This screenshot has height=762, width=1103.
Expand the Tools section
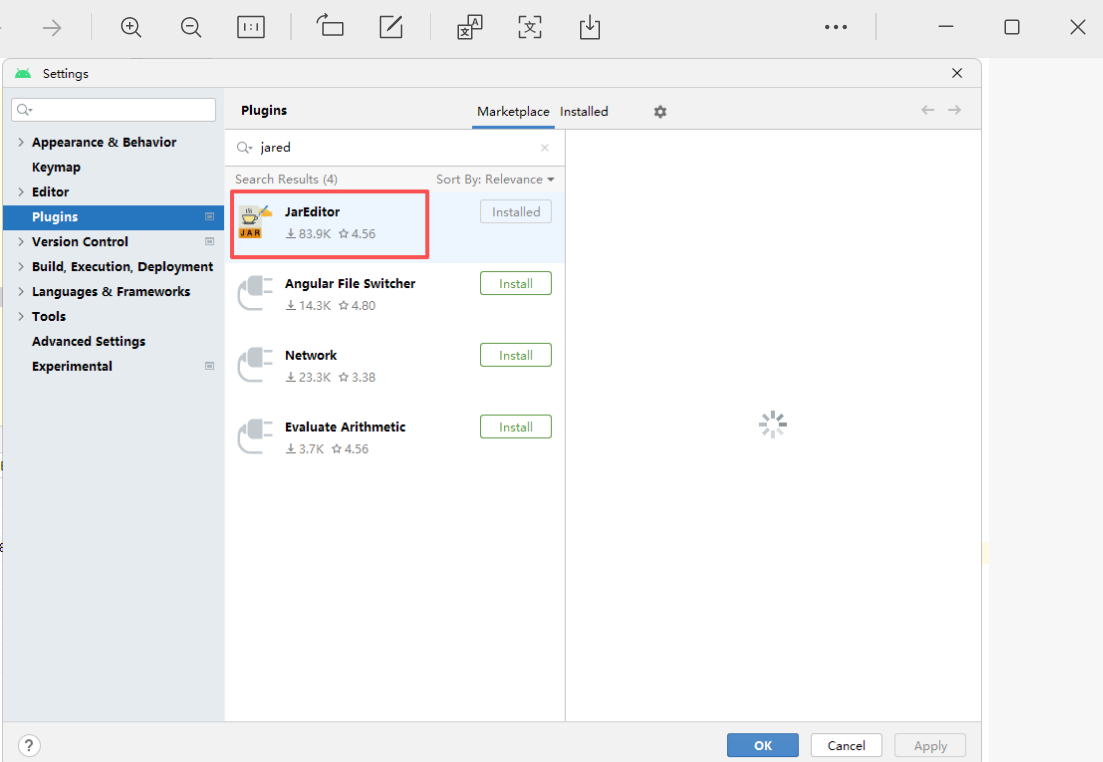click(x=21, y=317)
